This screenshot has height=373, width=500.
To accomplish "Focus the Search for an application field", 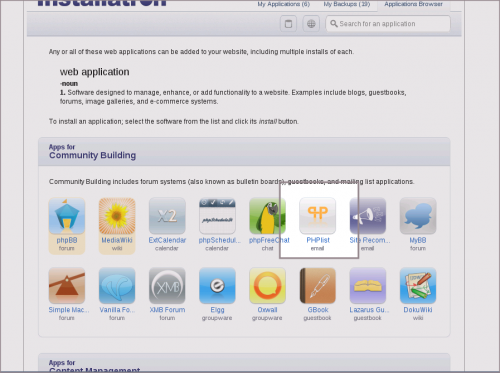I will (x=388, y=24).
